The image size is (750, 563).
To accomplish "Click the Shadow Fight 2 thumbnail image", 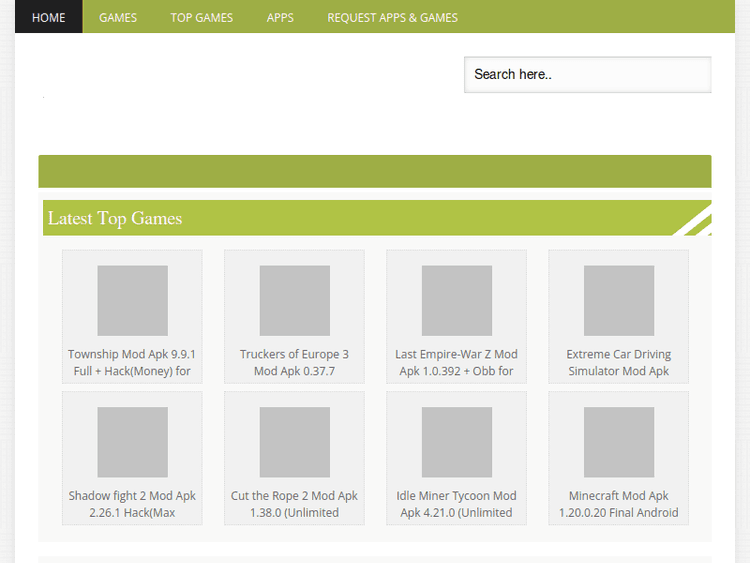I will click(132, 442).
